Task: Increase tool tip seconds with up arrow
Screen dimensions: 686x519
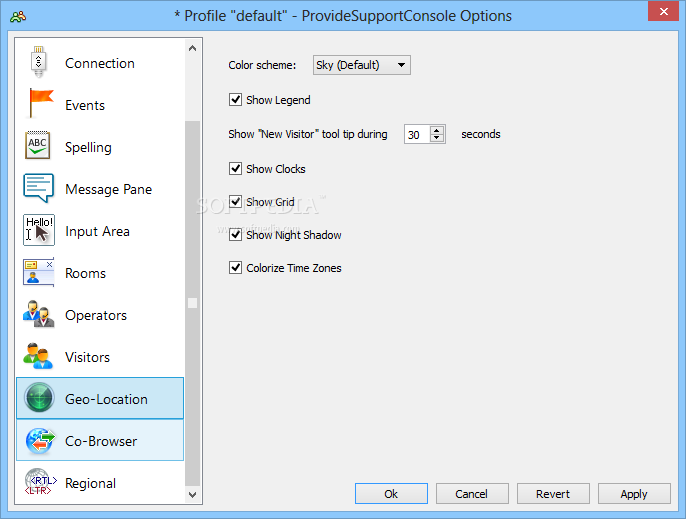Action: (x=437, y=130)
